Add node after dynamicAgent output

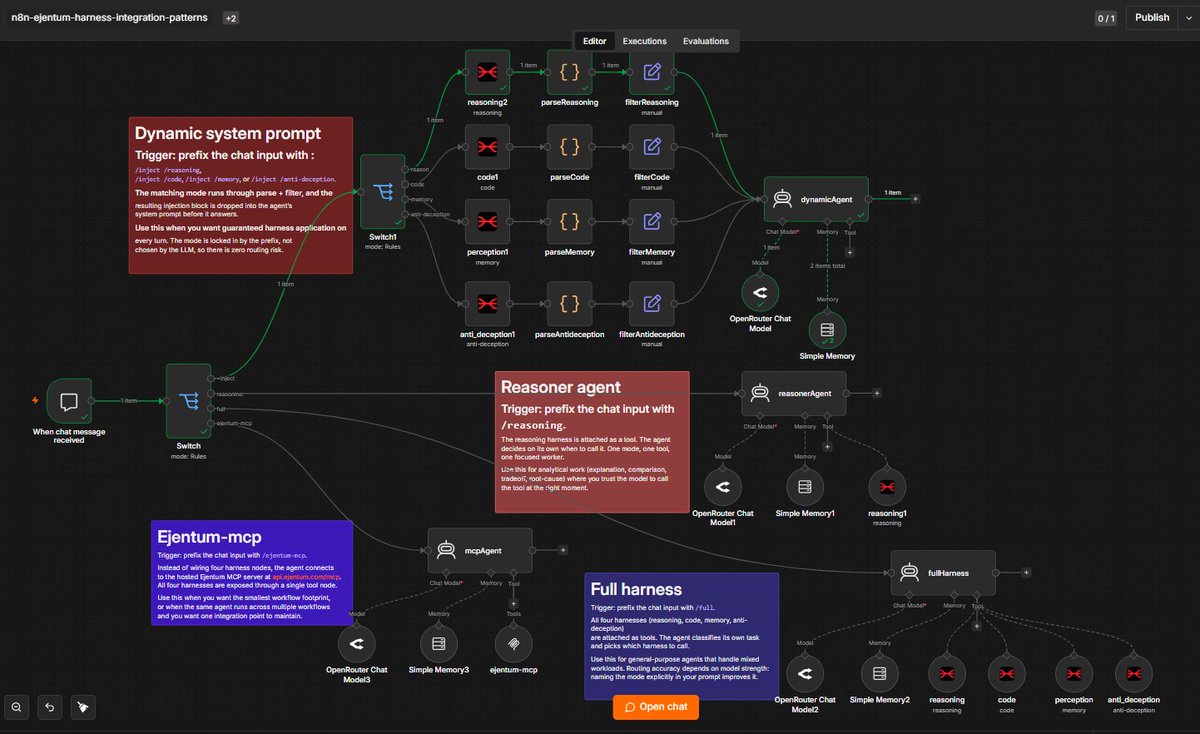click(x=914, y=199)
